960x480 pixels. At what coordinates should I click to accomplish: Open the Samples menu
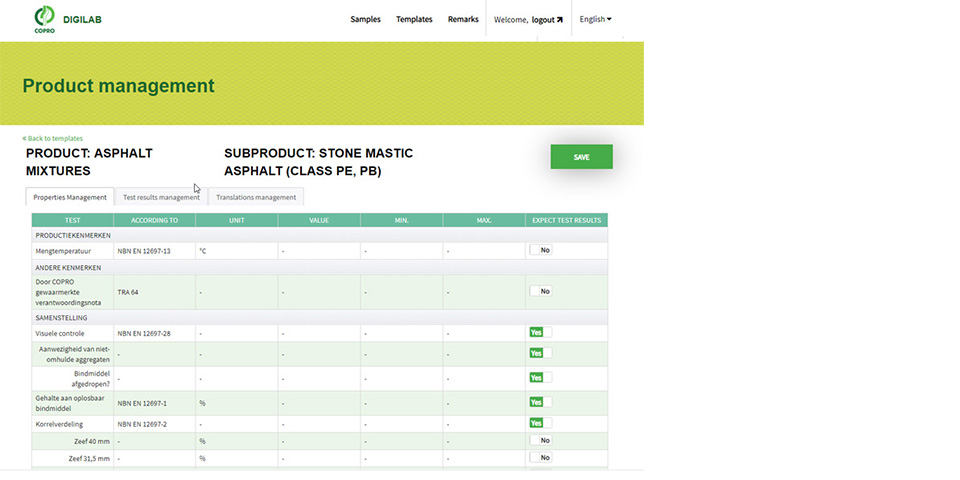pos(365,19)
